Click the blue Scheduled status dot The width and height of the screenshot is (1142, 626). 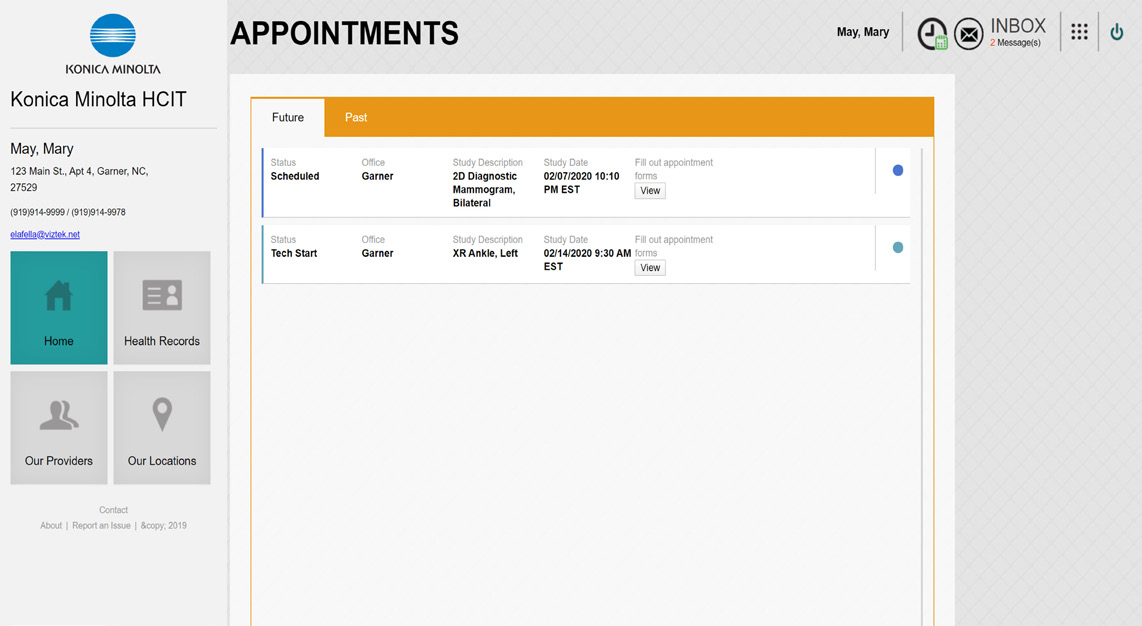coord(897,171)
